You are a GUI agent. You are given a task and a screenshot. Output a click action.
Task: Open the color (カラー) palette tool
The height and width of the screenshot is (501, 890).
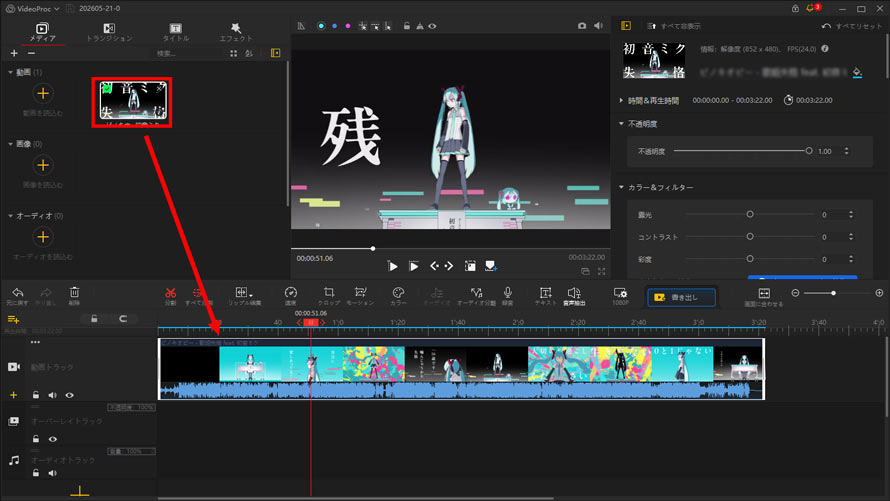398,296
